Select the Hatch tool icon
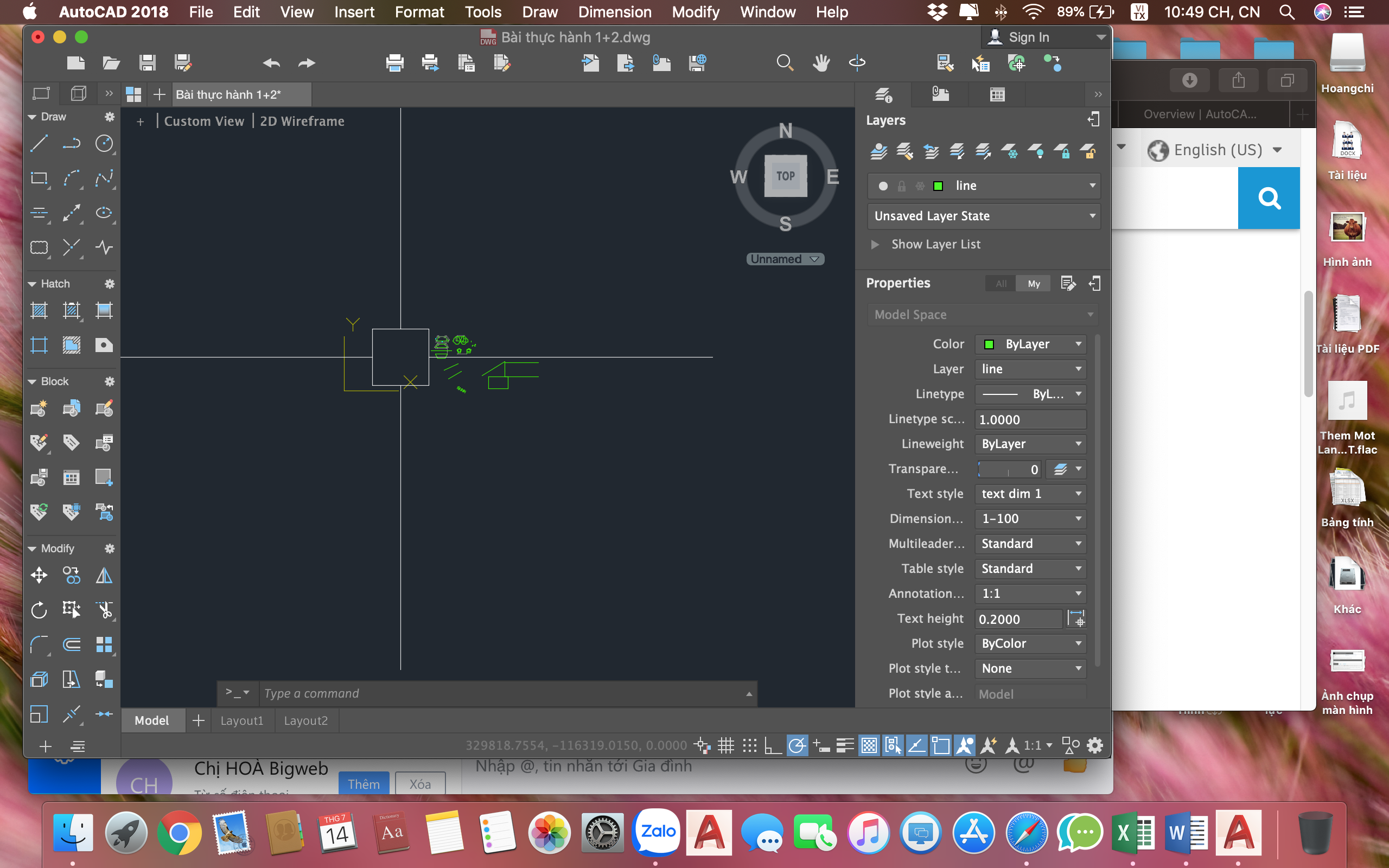 coord(39,310)
